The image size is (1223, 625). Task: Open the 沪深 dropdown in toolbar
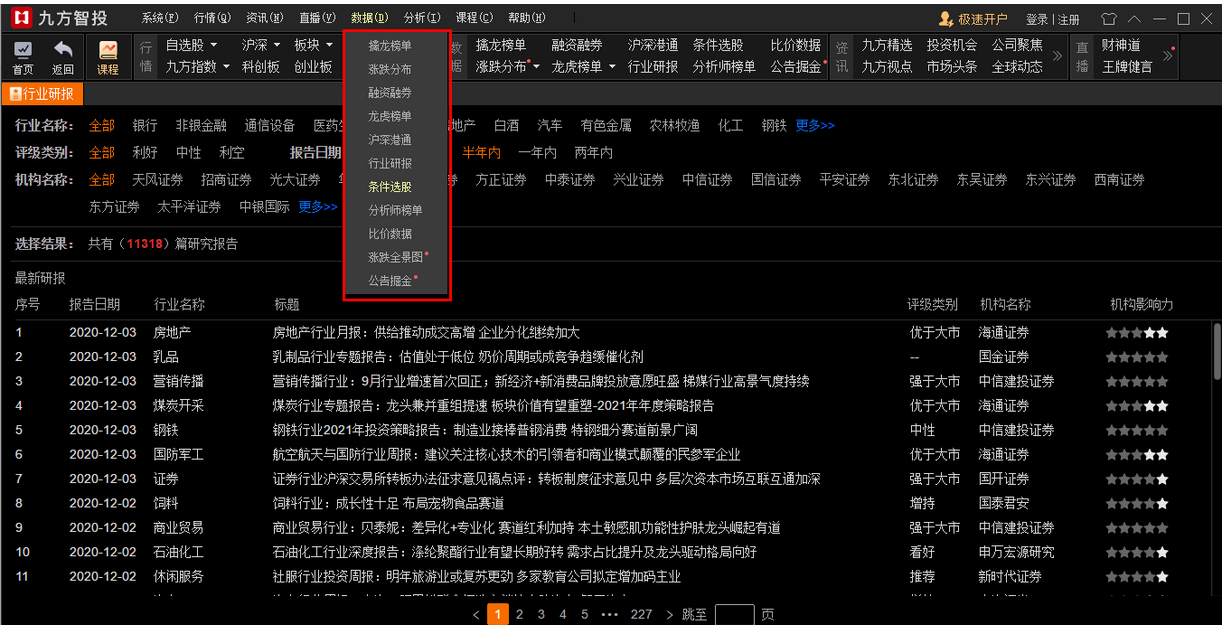261,45
